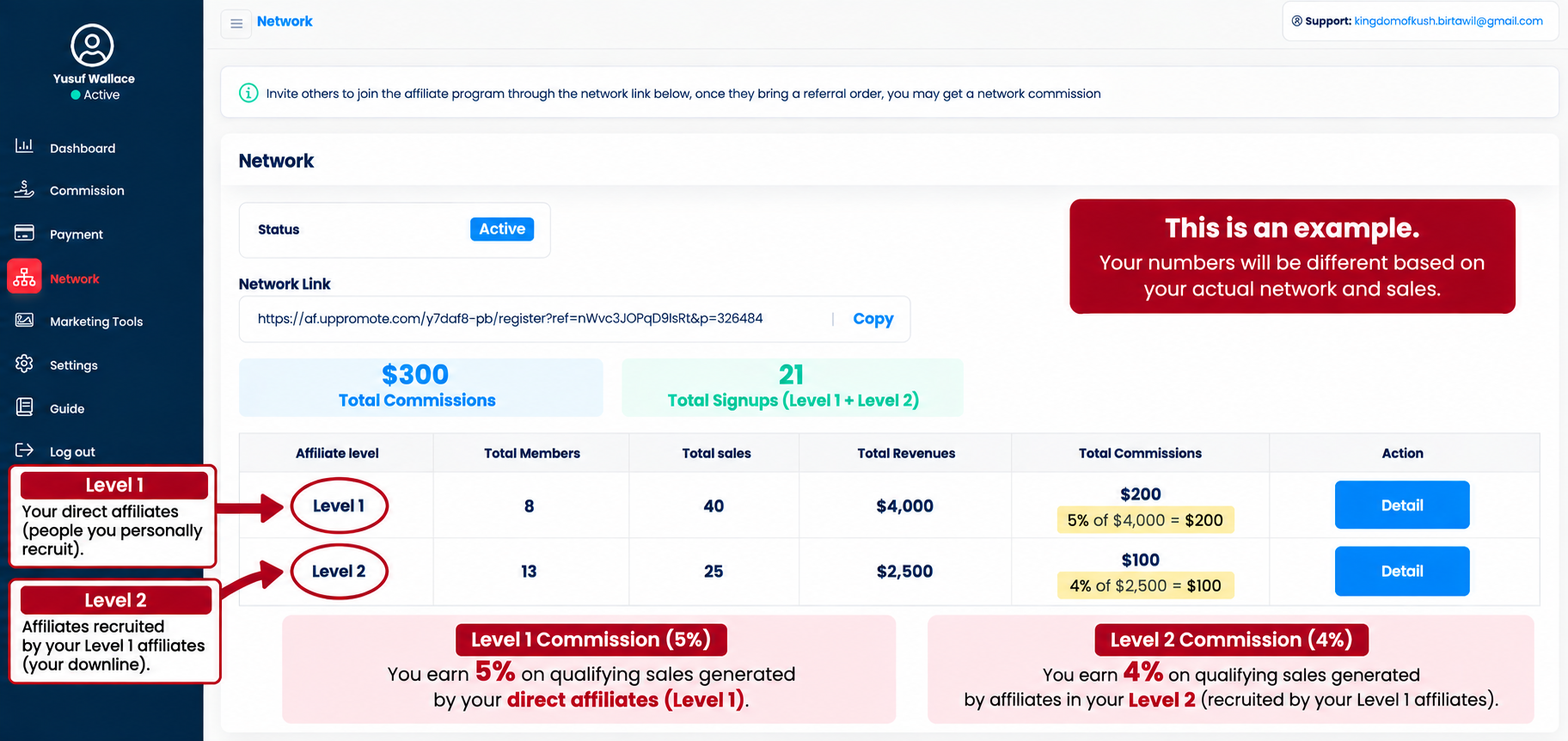The height and width of the screenshot is (741, 1568).
Task: Click the support email address link
Action: (1449, 21)
